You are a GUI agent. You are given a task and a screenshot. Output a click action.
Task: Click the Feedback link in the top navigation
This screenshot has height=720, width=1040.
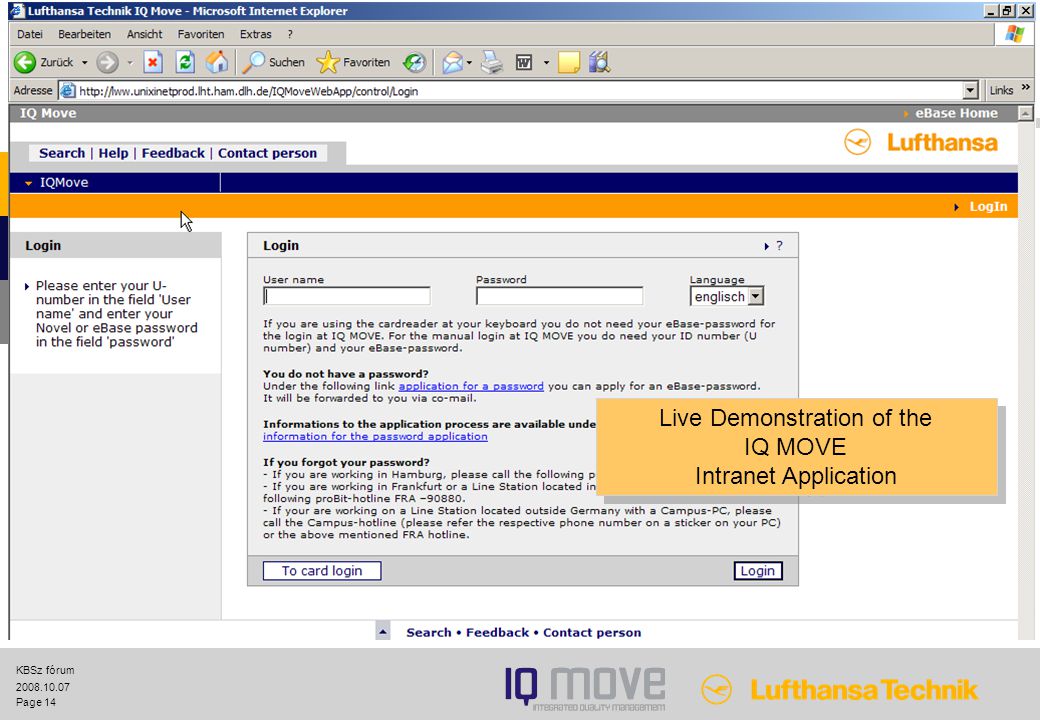(x=173, y=153)
